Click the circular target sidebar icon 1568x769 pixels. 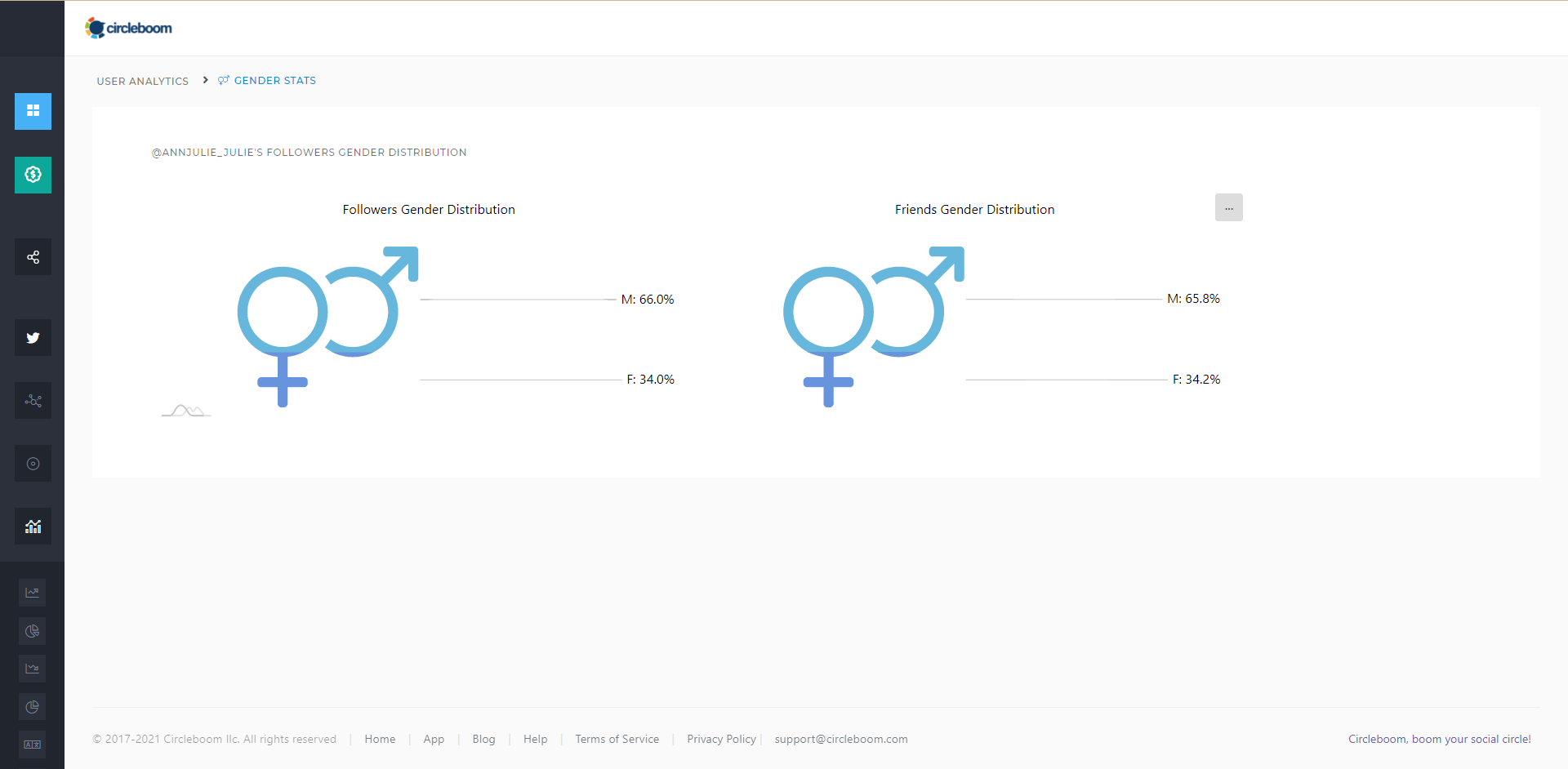tap(33, 463)
